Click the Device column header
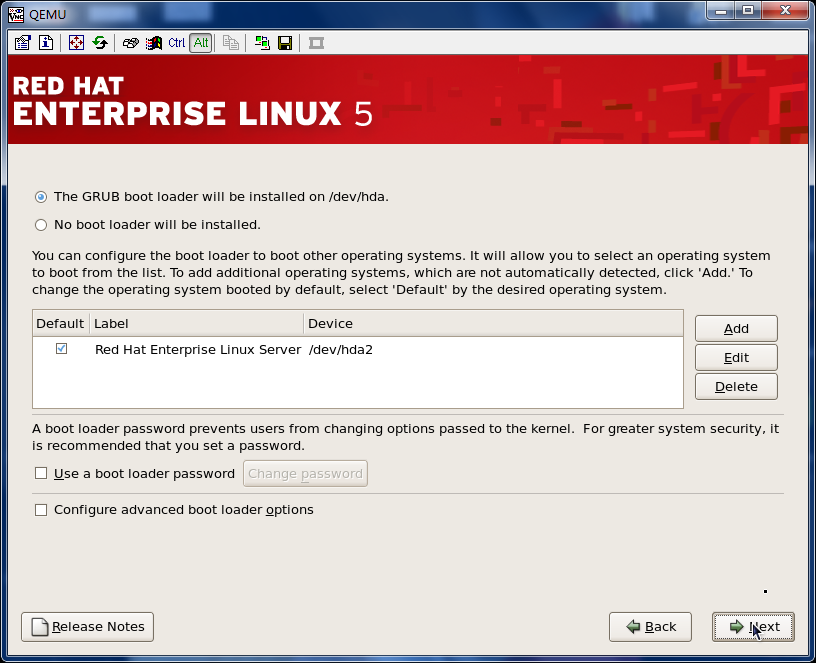Screen dimensions: 816x663 (x=493, y=323)
